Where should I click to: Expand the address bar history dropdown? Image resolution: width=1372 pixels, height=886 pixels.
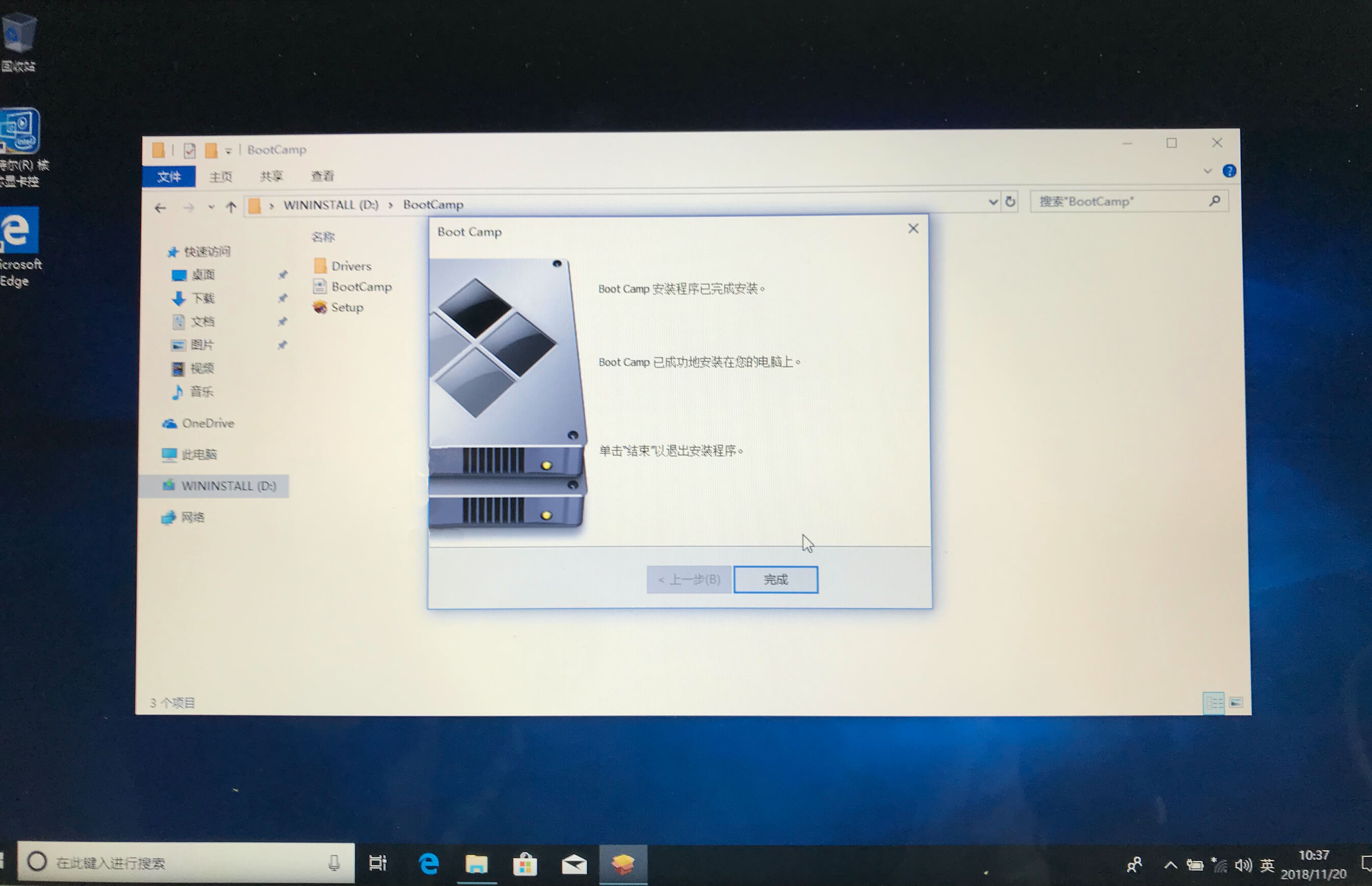point(993,202)
